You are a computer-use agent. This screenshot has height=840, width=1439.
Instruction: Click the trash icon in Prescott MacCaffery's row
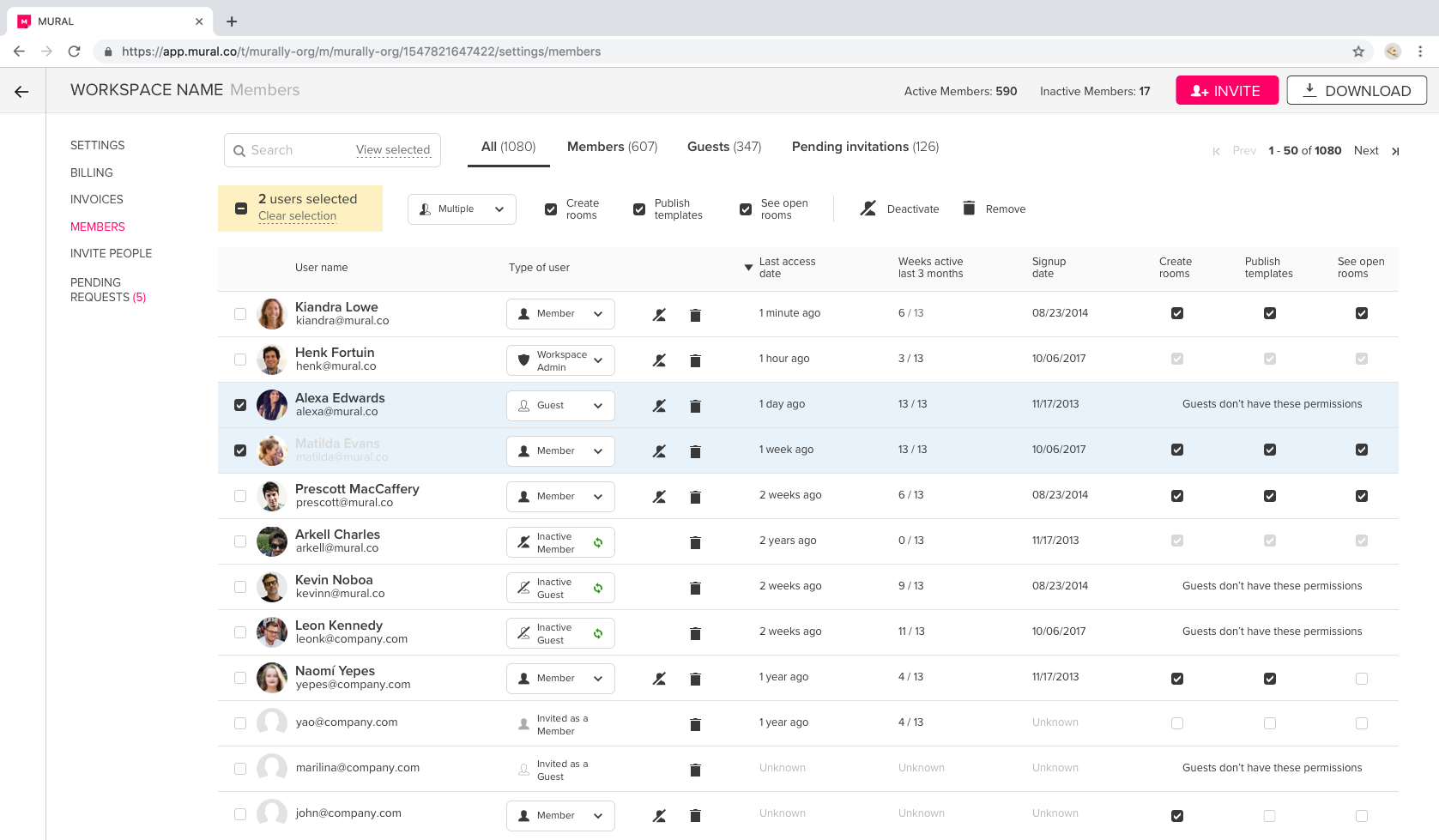[x=695, y=497]
